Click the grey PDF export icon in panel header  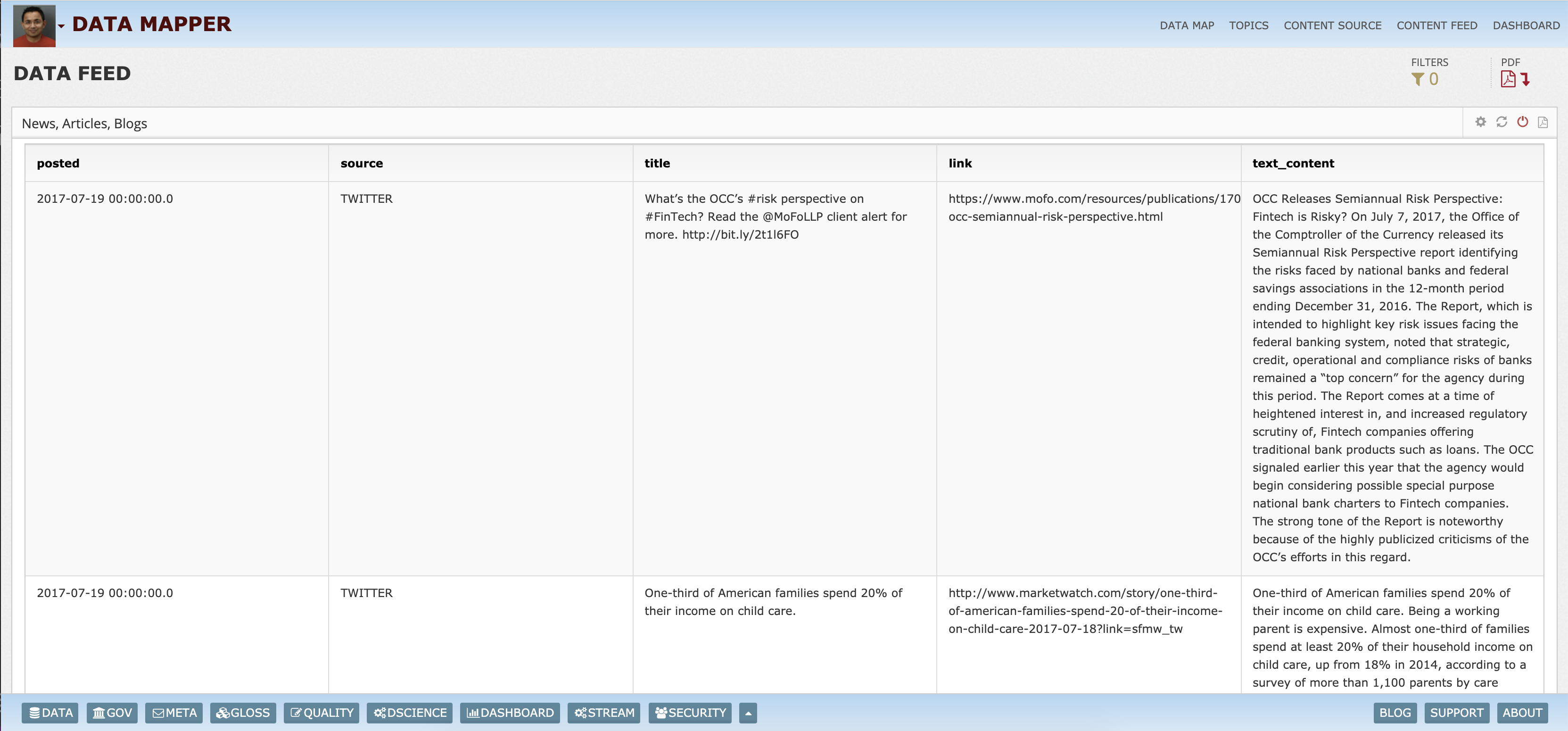pos(1543,123)
